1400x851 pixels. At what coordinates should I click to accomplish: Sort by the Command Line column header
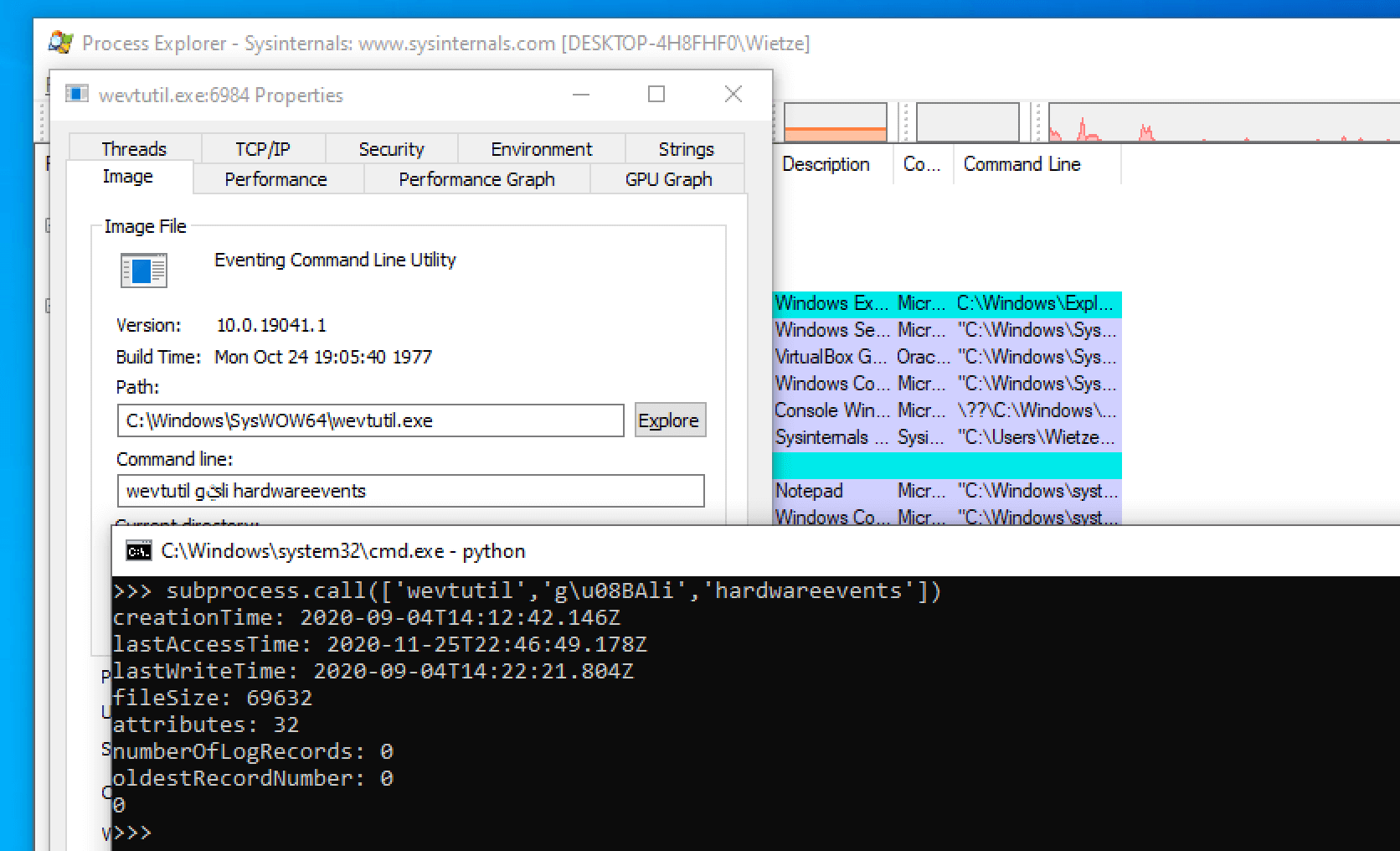point(1037,164)
